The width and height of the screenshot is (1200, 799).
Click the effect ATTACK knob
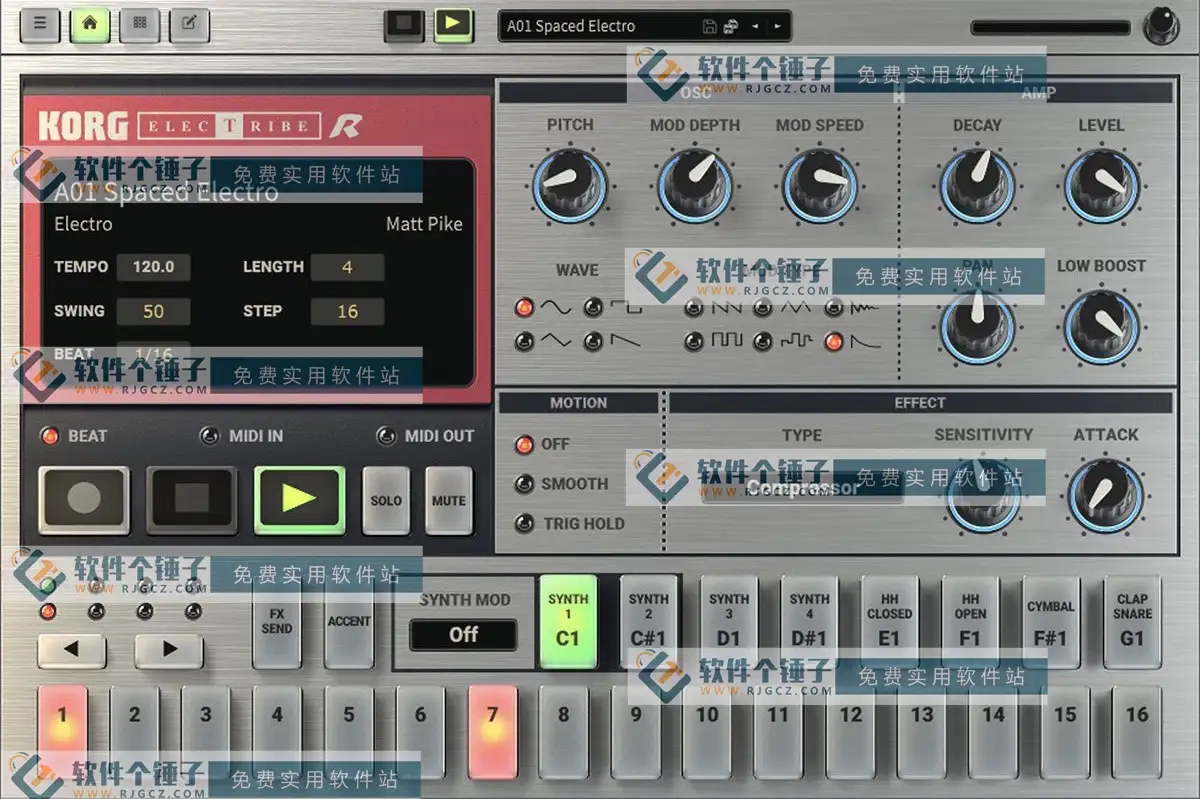1105,495
